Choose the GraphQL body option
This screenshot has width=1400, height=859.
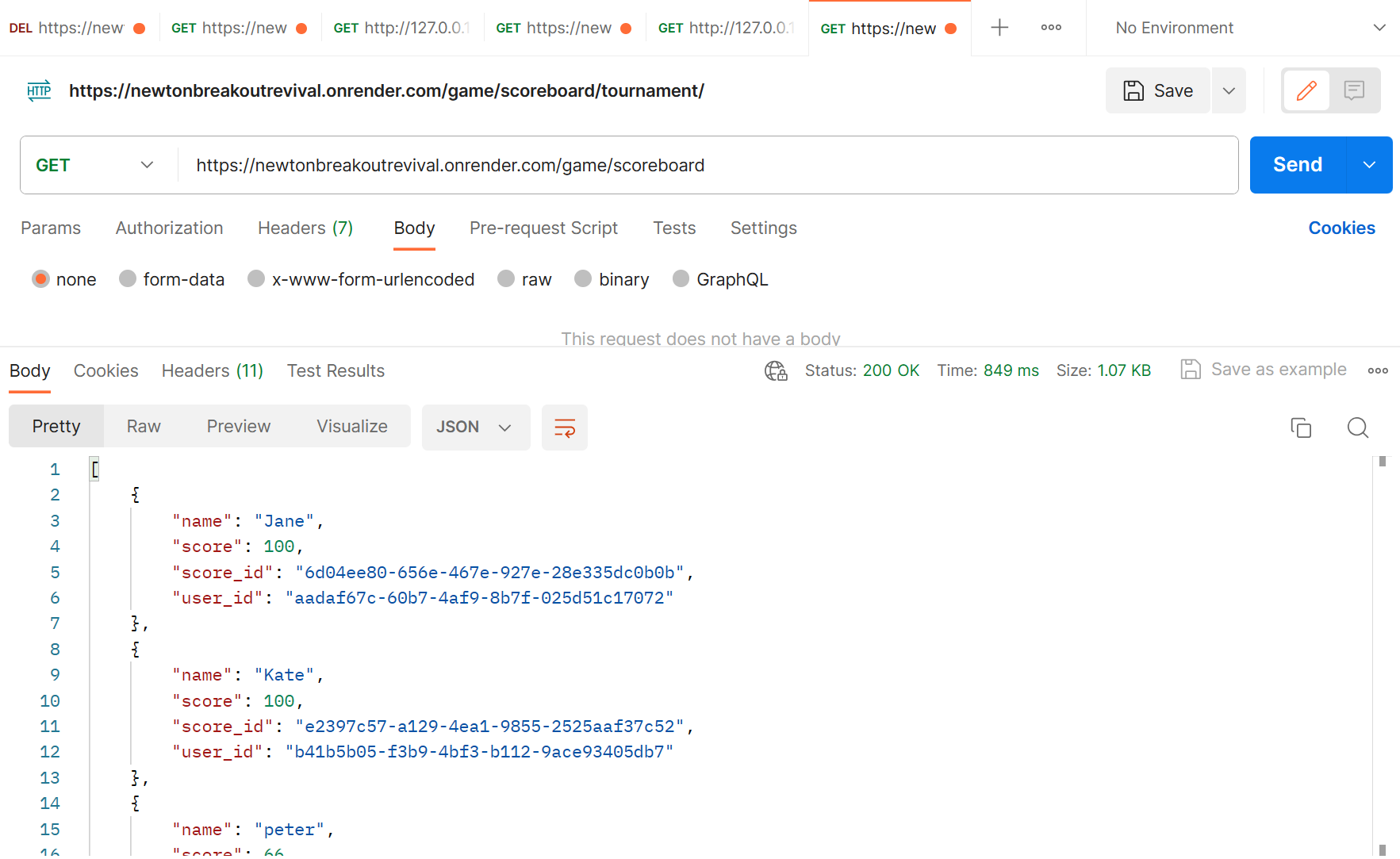[x=680, y=278]
